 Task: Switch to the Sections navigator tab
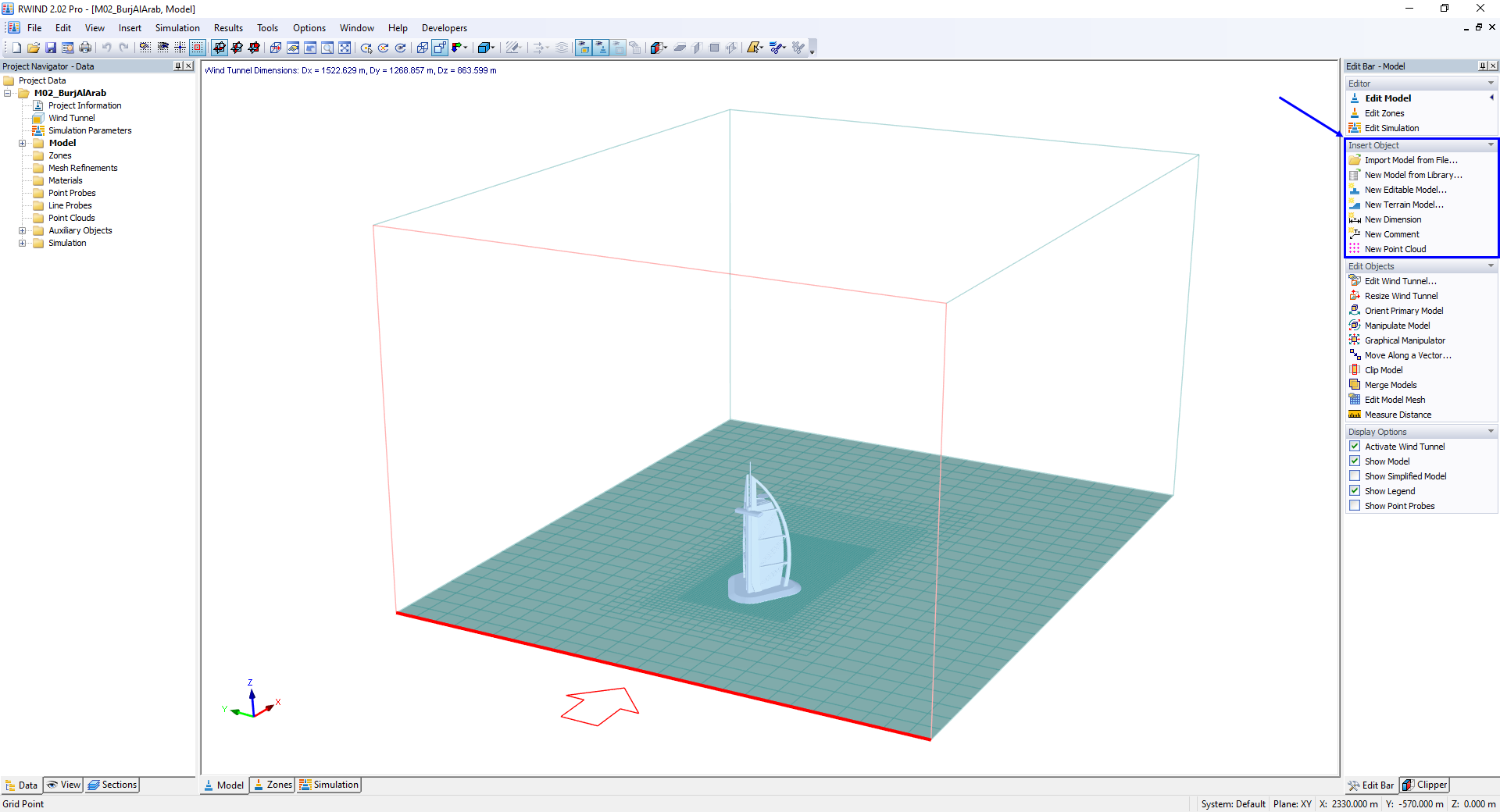(x=112, y=785)
